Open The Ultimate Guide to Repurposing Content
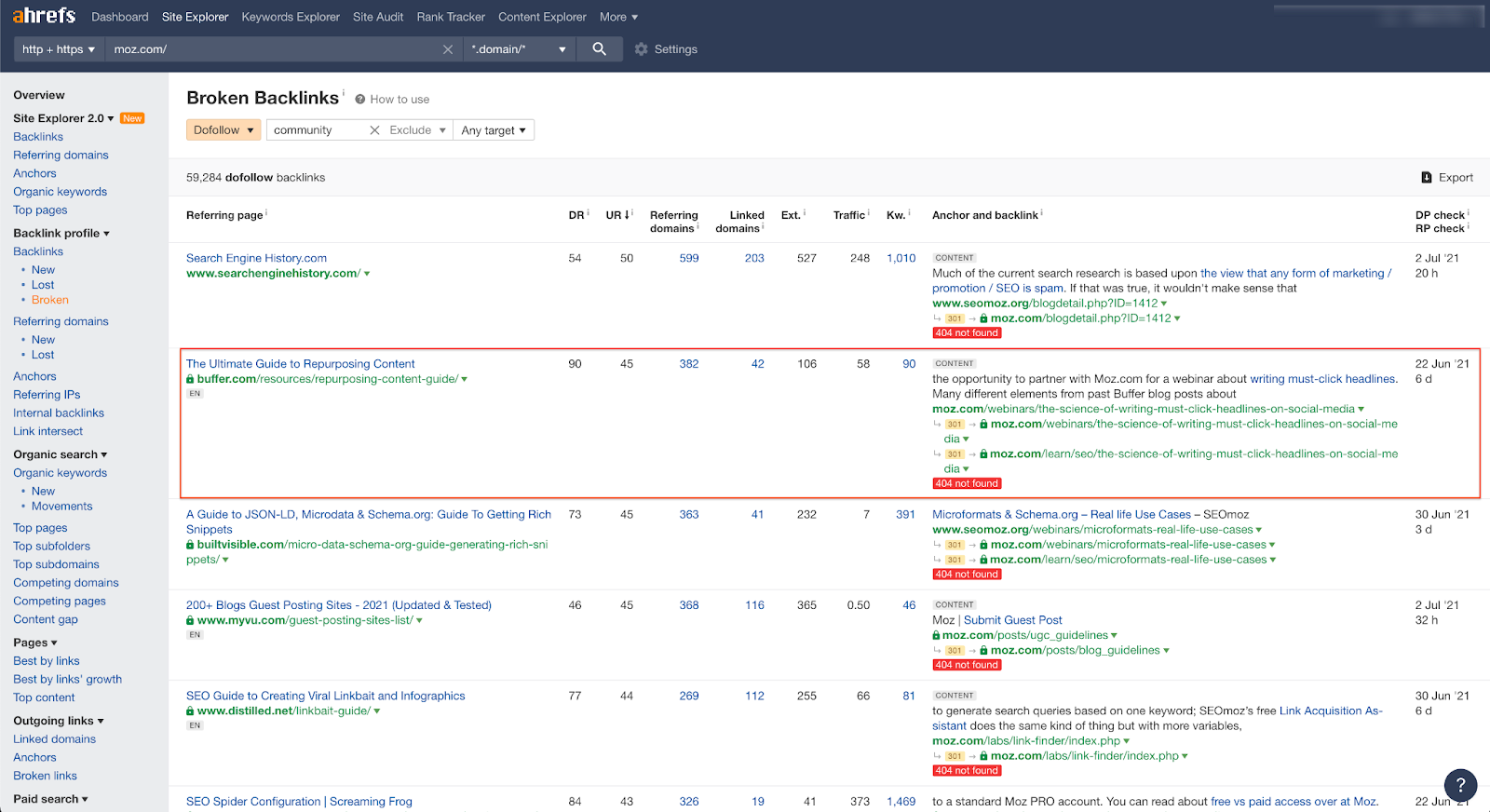The height and width of the screenshot is (812, 1490). click(300, 364)
